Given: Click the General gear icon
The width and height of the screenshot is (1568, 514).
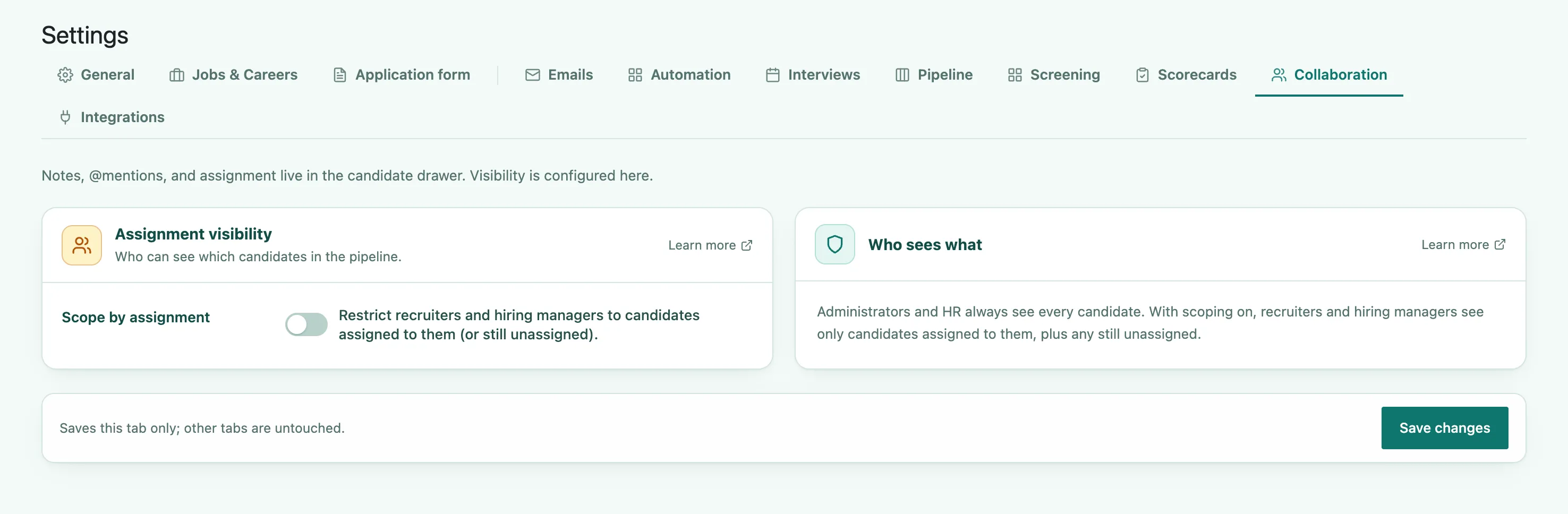Looking at the screenshot, I should click(65, 75).
